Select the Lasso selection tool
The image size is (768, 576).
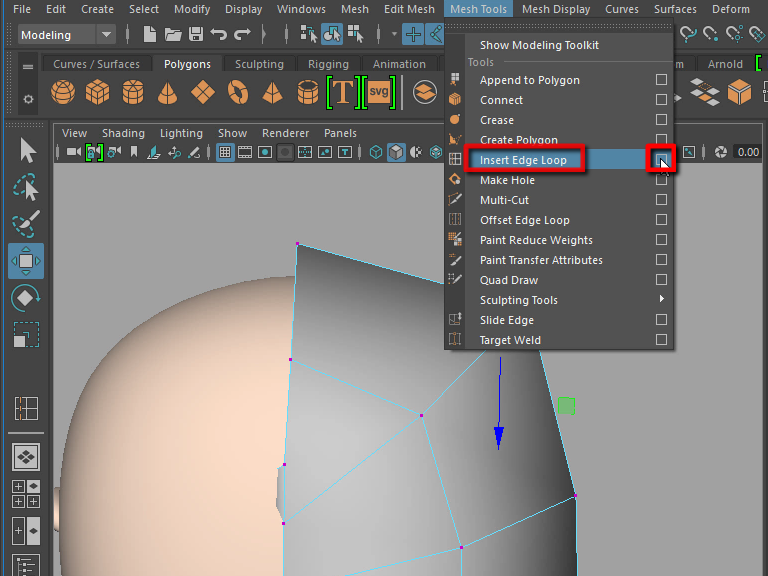coord(26,188)
